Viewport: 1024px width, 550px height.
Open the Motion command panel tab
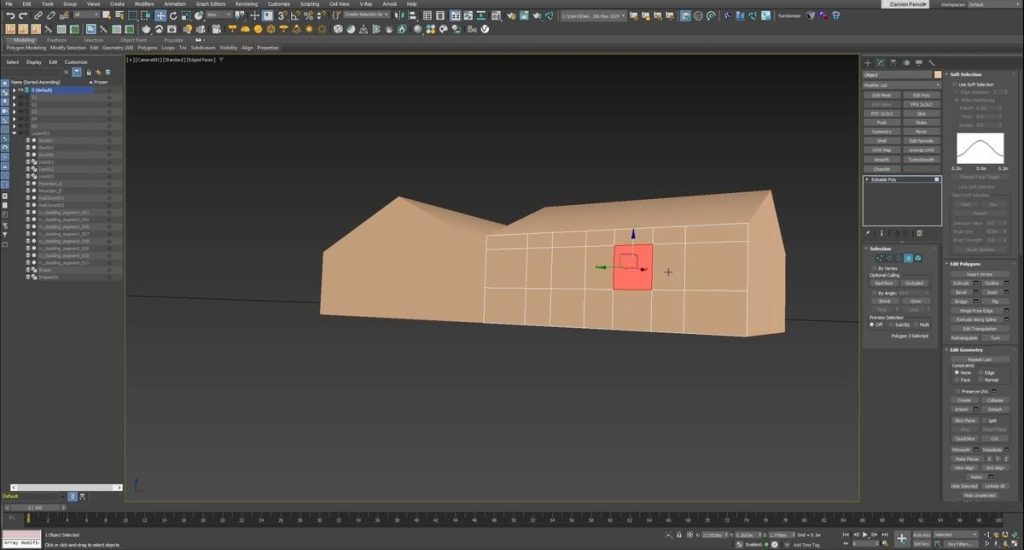[x=906, y=63]
